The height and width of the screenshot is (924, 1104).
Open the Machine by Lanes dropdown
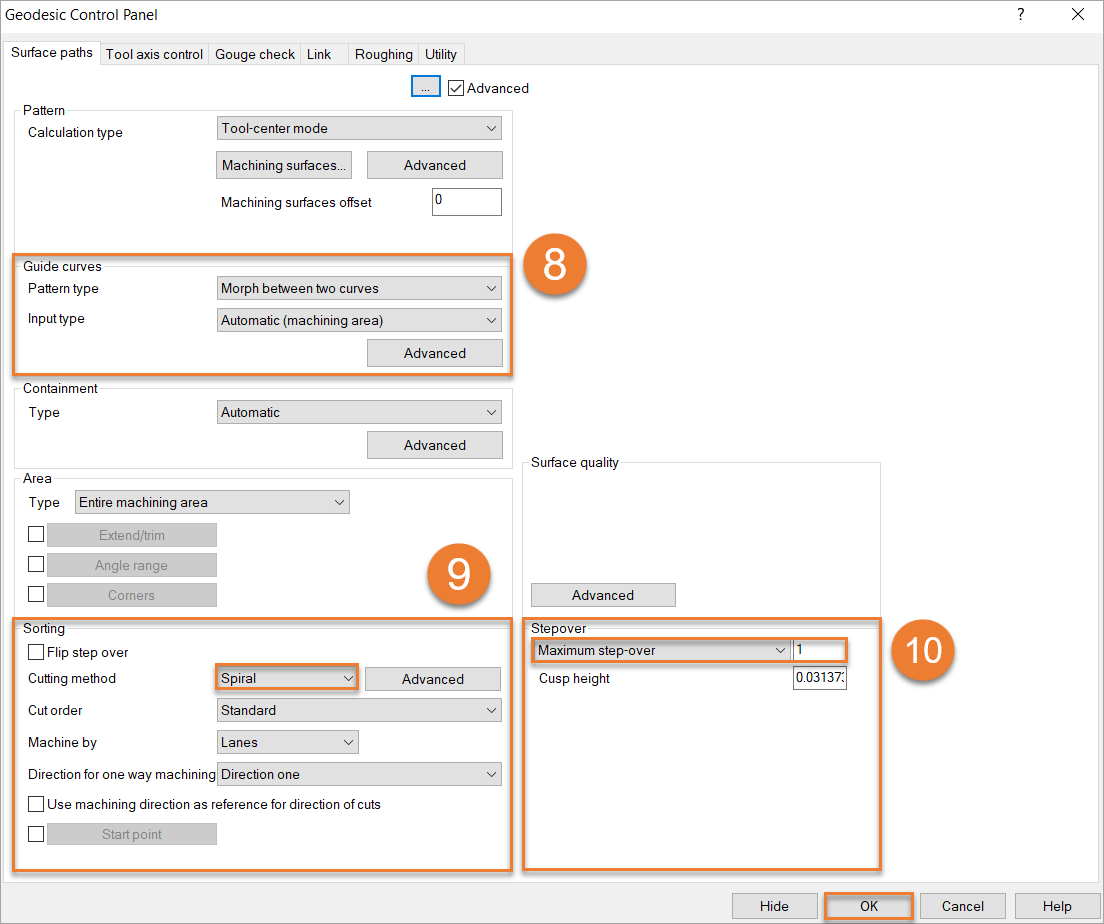pyautogui.click(x=287, y=742)
